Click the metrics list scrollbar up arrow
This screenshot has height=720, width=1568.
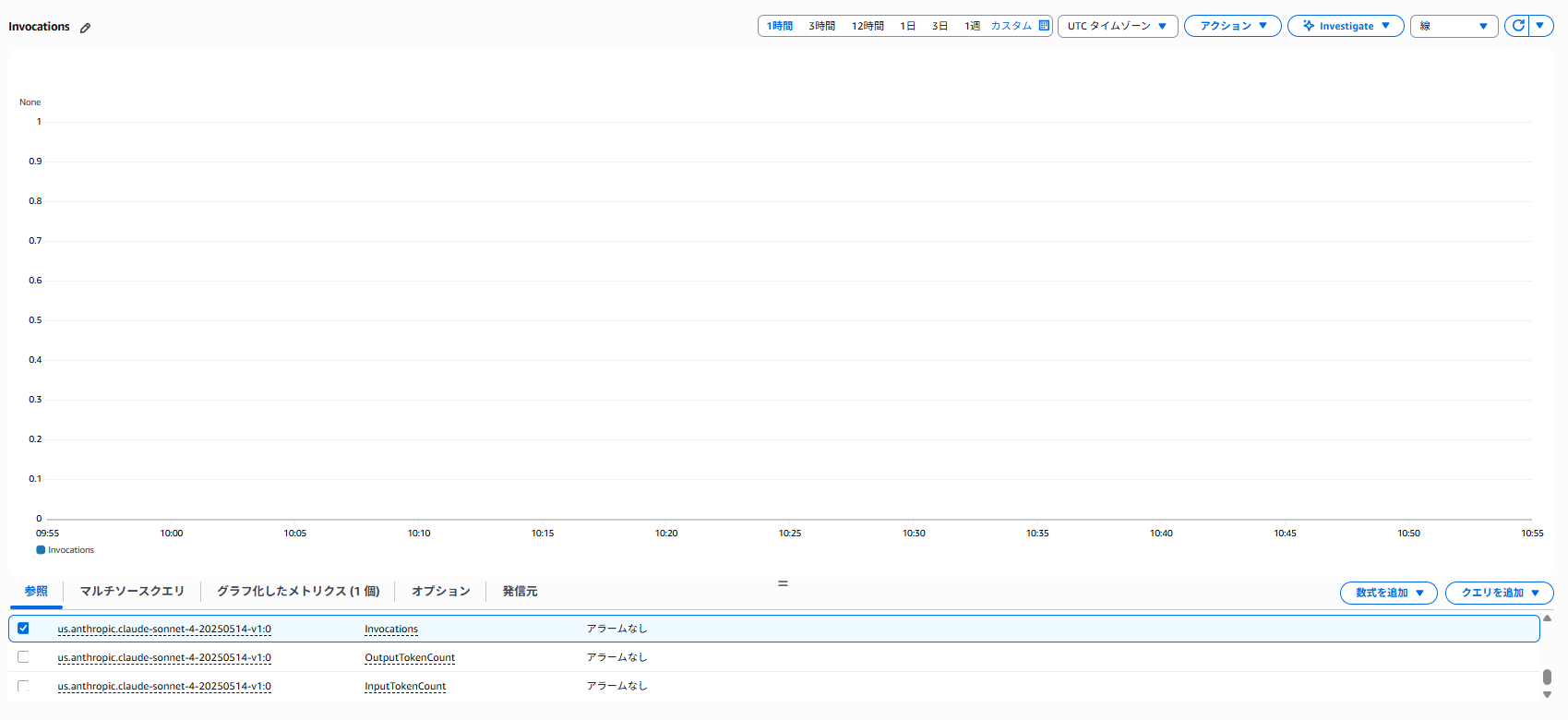point(1547,618)
